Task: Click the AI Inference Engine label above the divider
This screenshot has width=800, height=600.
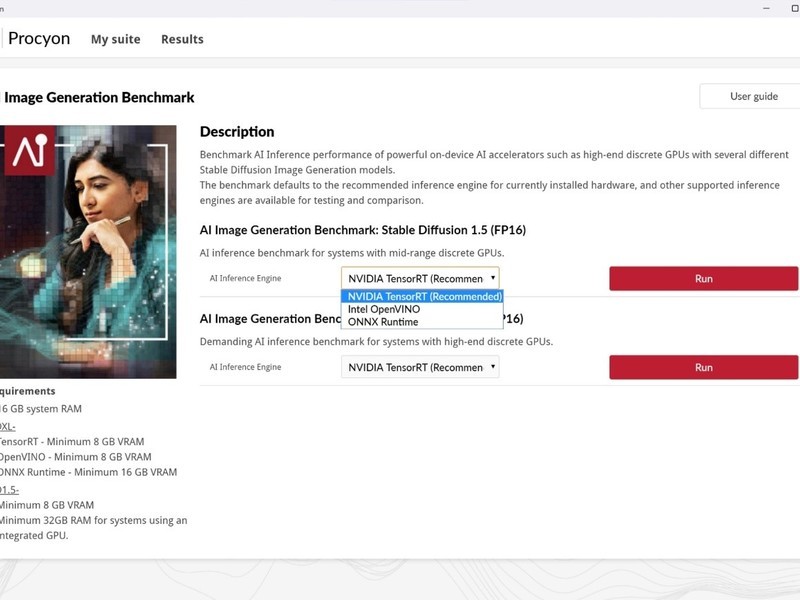Action: tap(245, 279)
